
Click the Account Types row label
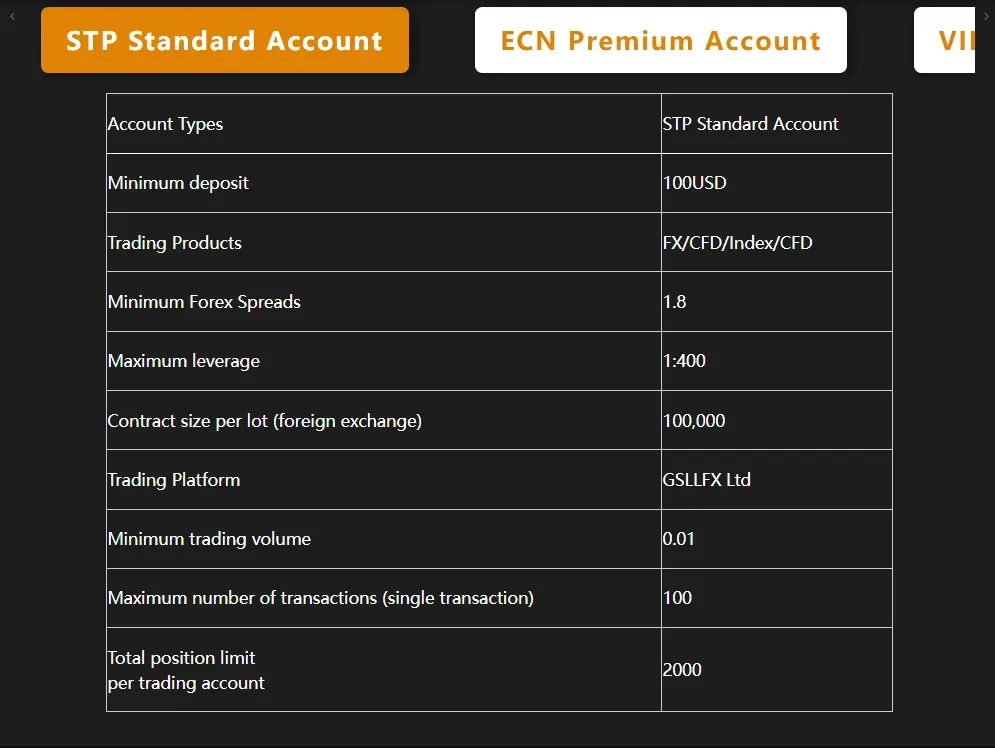[x=165, y=123]
